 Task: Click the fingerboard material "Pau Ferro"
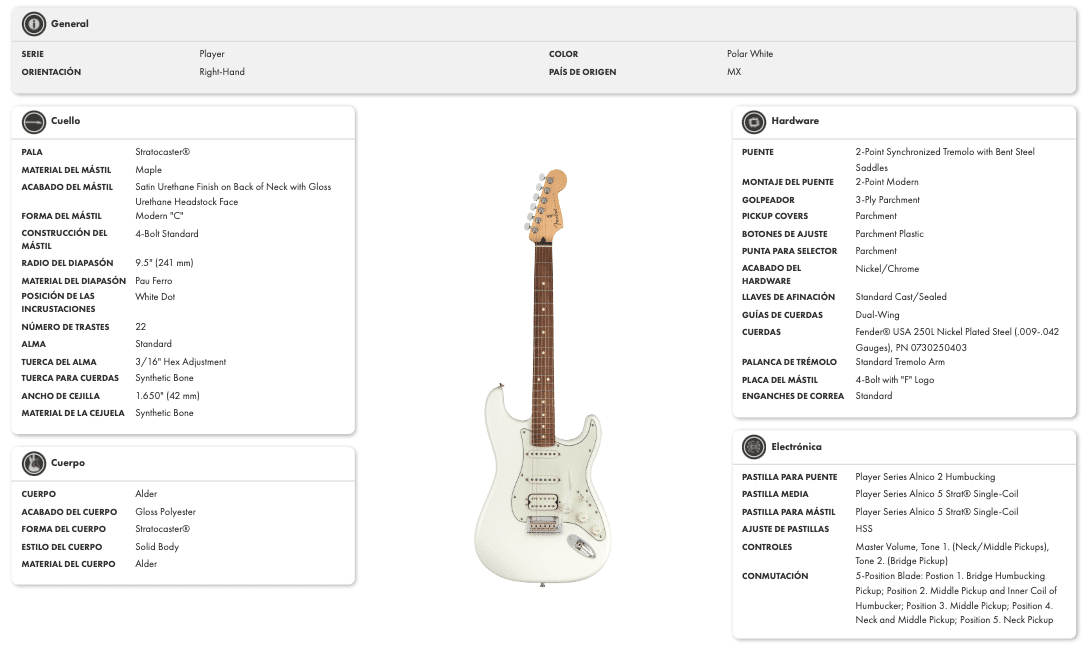point(154,281)
